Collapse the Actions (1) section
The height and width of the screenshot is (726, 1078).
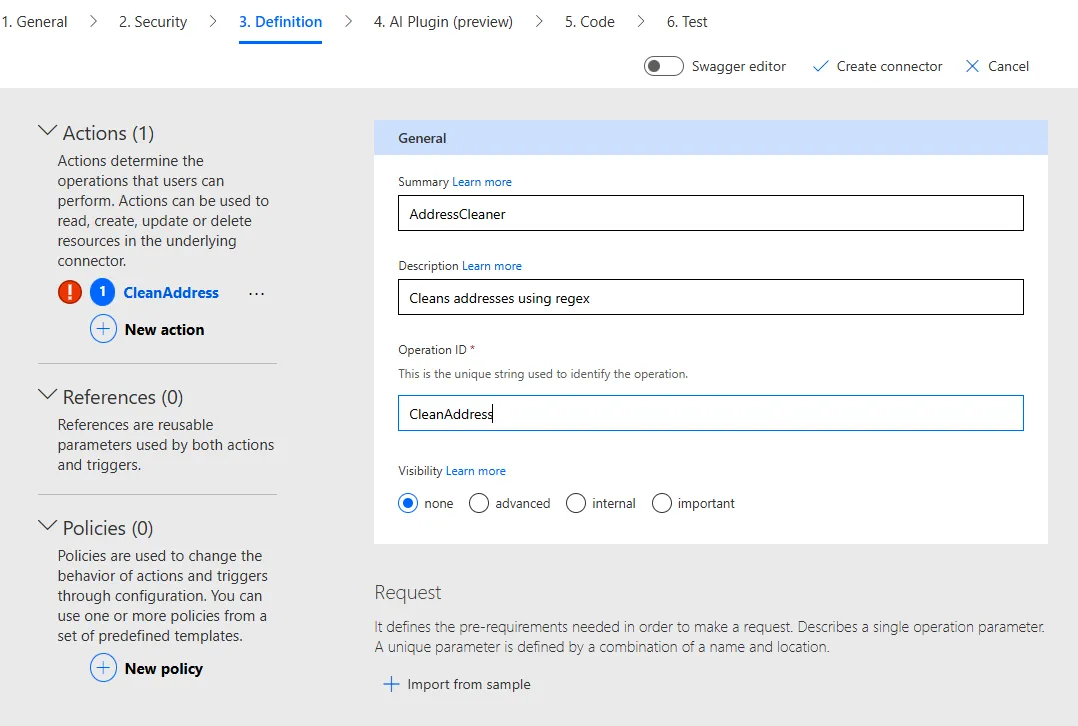[x=47, y=130]
